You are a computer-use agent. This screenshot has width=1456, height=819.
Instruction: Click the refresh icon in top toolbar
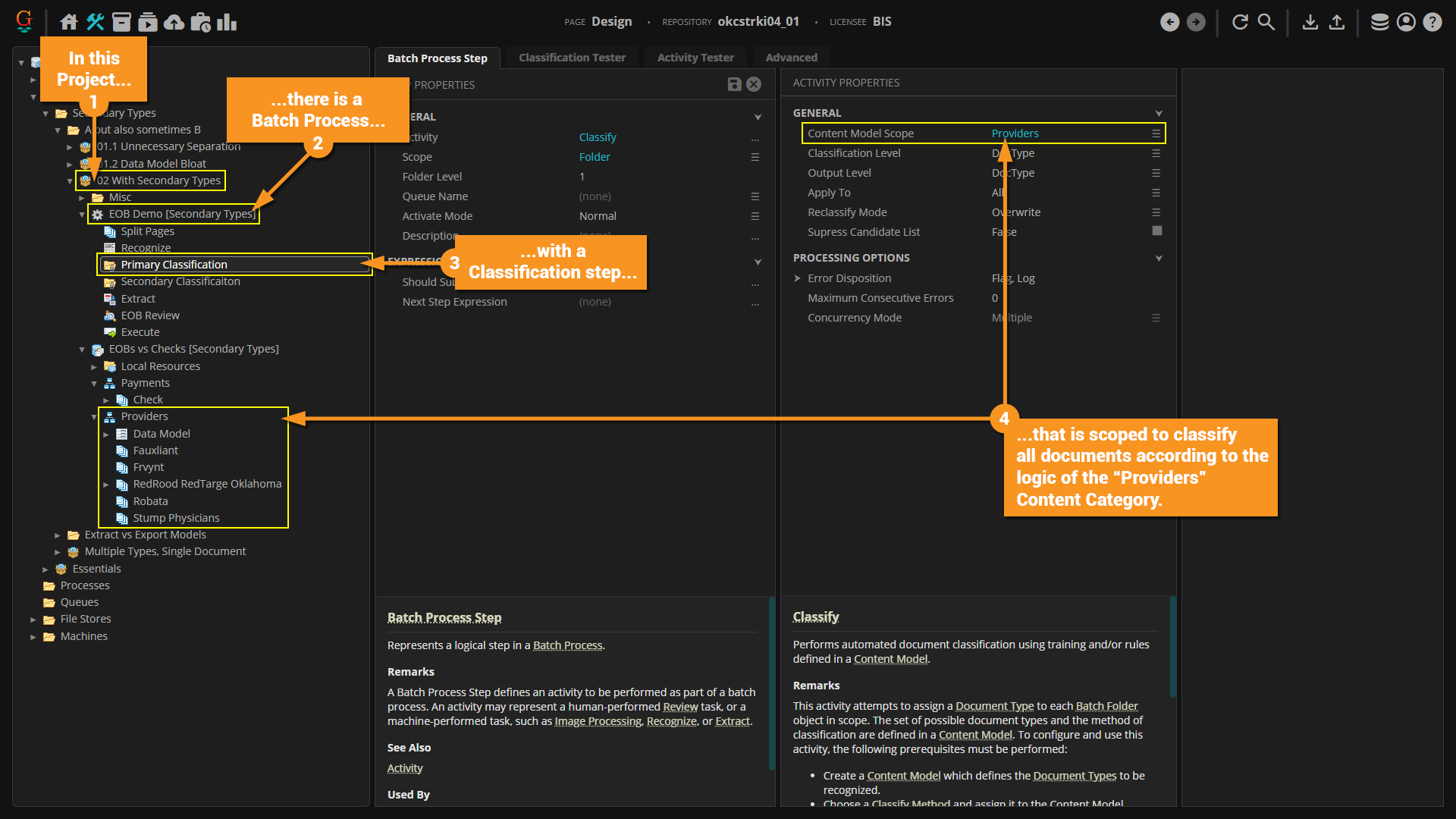[x=1240, y=22]
